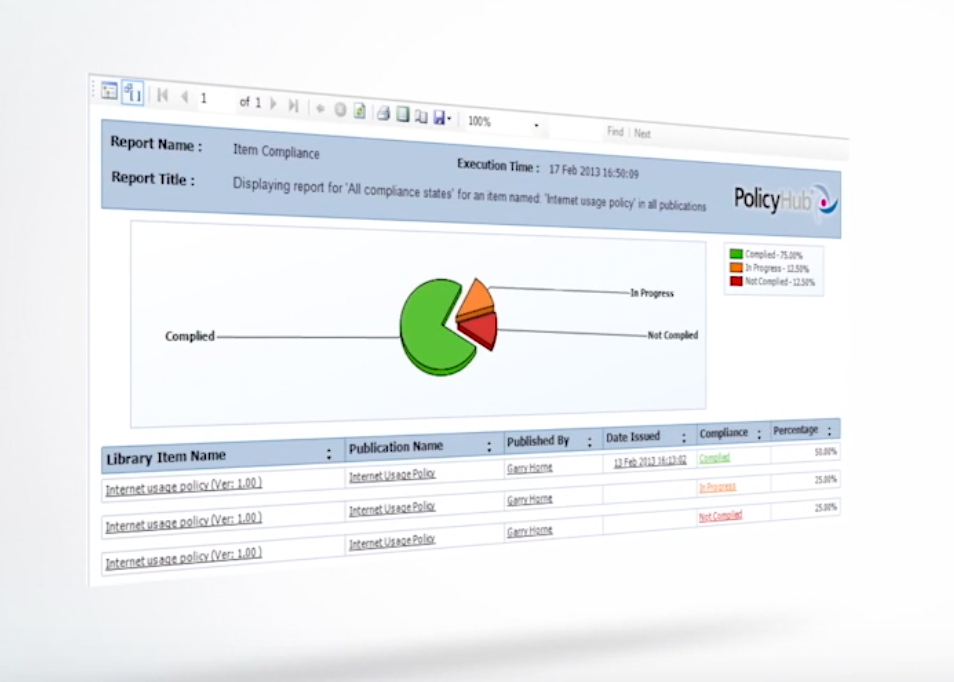The height and width of the screenshot is (682, 954).
Task: Toggle the document map panel icon
Action: pos(110,91)
